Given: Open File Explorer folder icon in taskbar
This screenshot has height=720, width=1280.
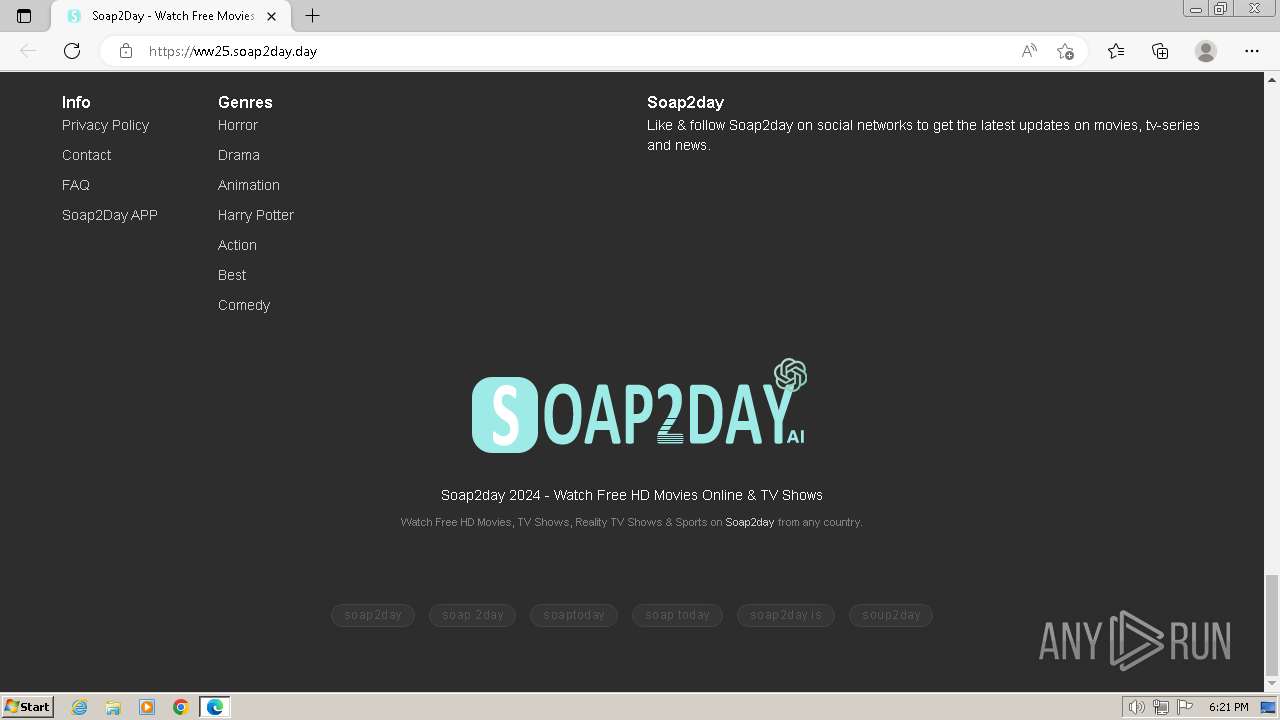Looking at the screenshot, I should (x=113, y=707).
